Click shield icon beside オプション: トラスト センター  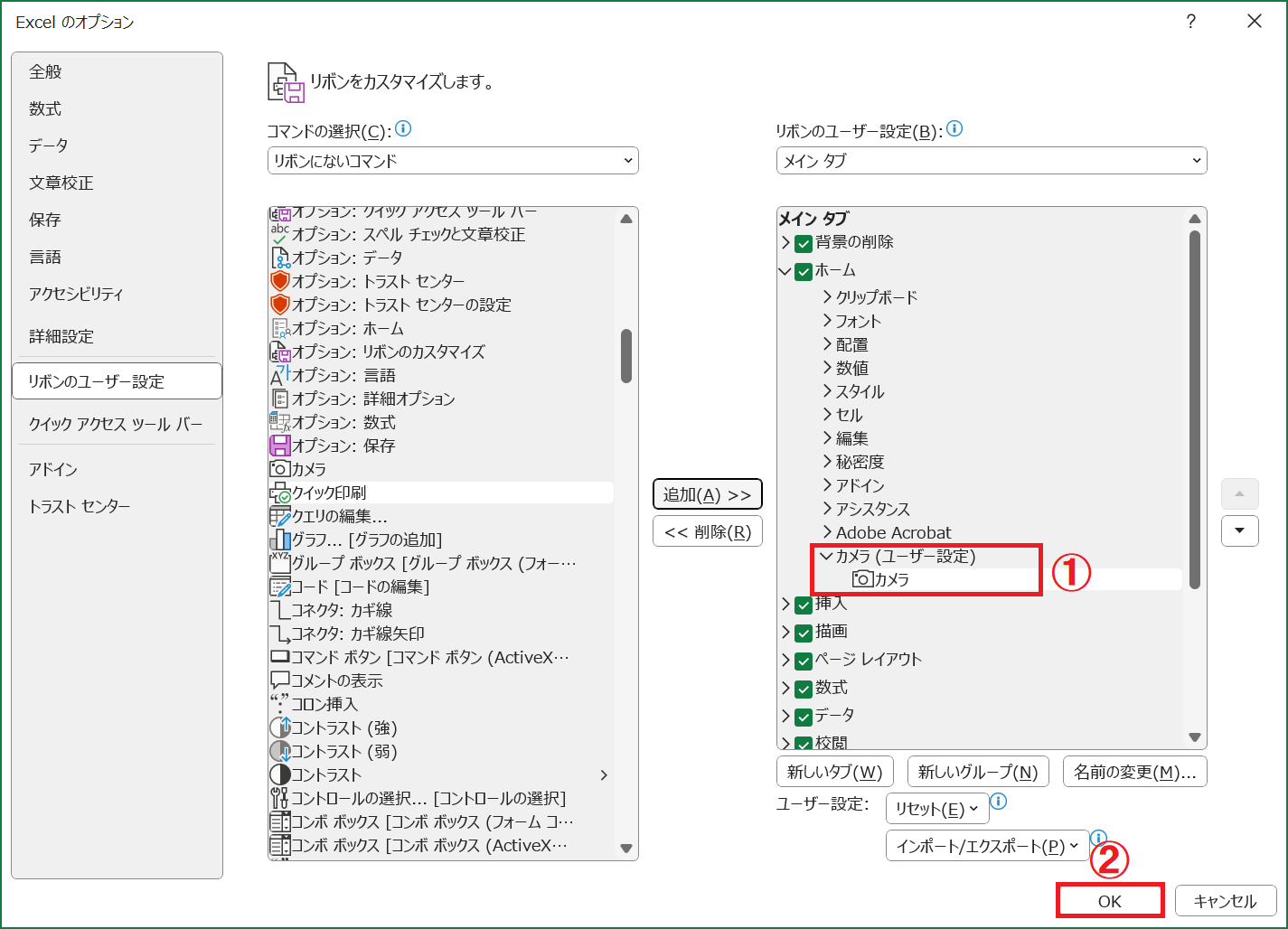point(280,281)
